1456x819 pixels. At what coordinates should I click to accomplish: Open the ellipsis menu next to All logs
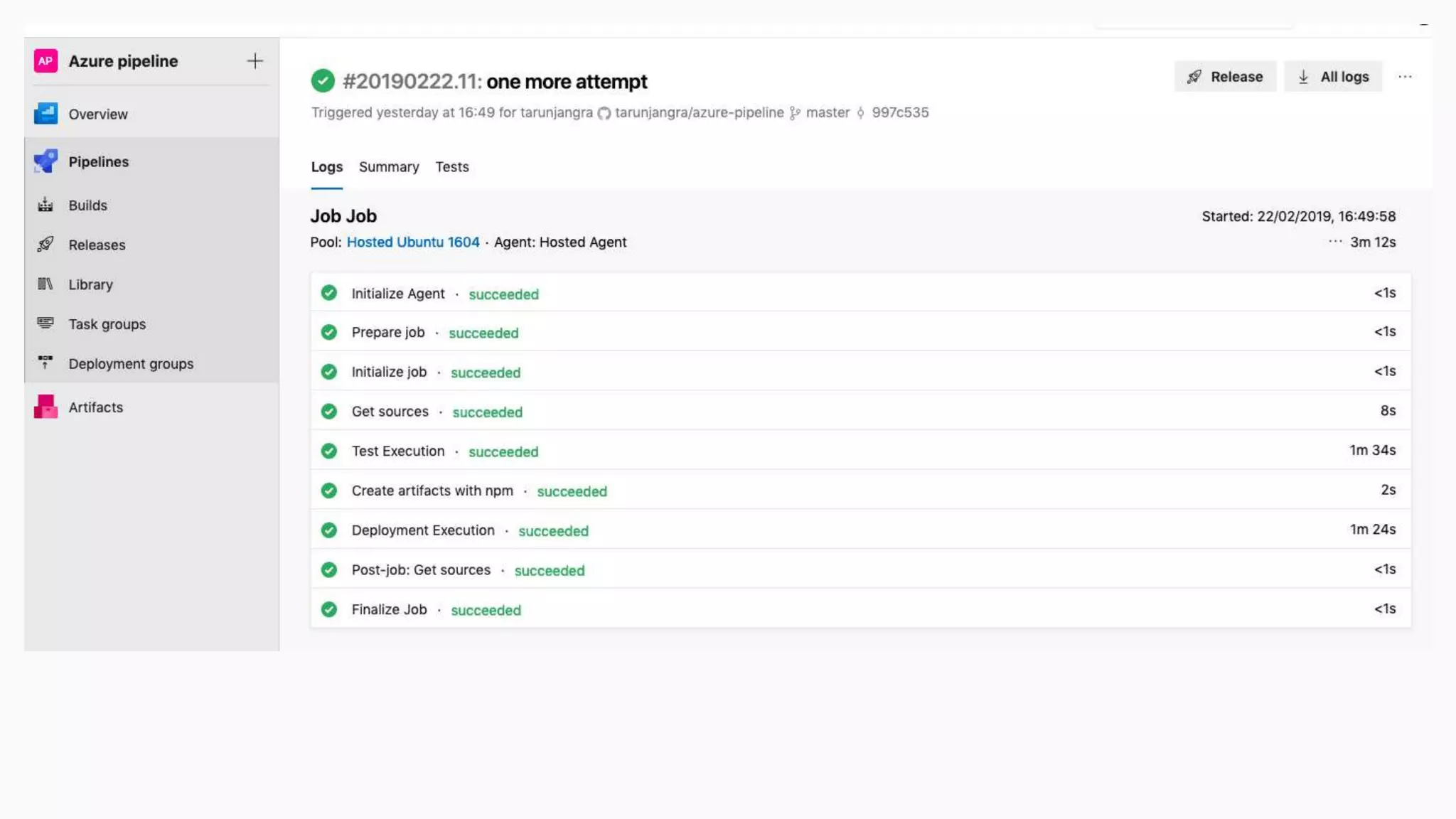1405,77
